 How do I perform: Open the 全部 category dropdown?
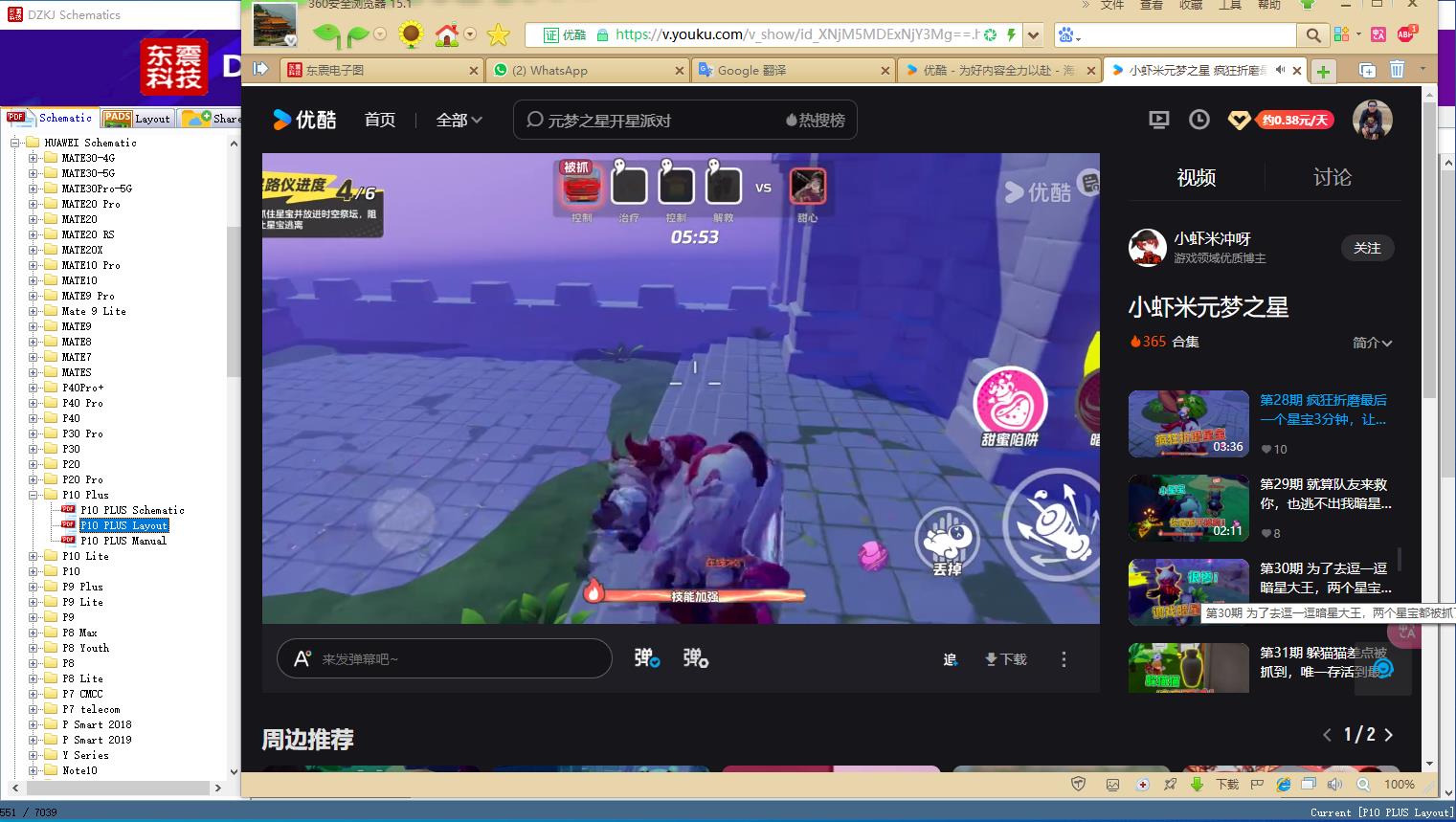coord(459,120)
